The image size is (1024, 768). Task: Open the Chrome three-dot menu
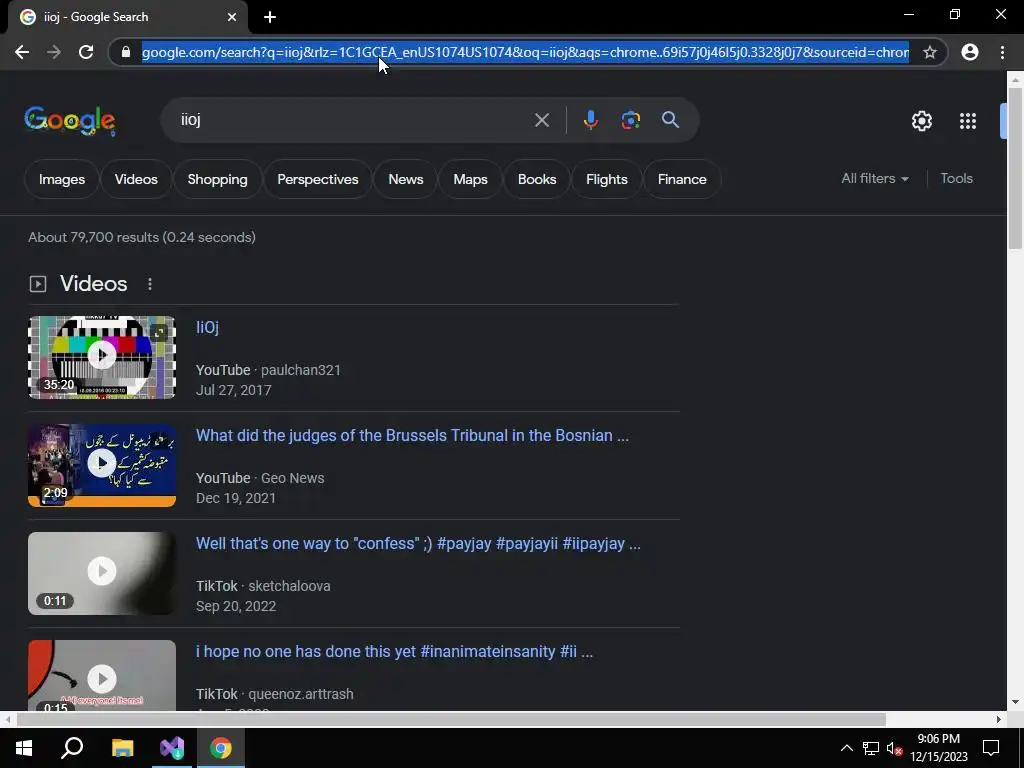pyautogui.click(x=1002, y=52)
